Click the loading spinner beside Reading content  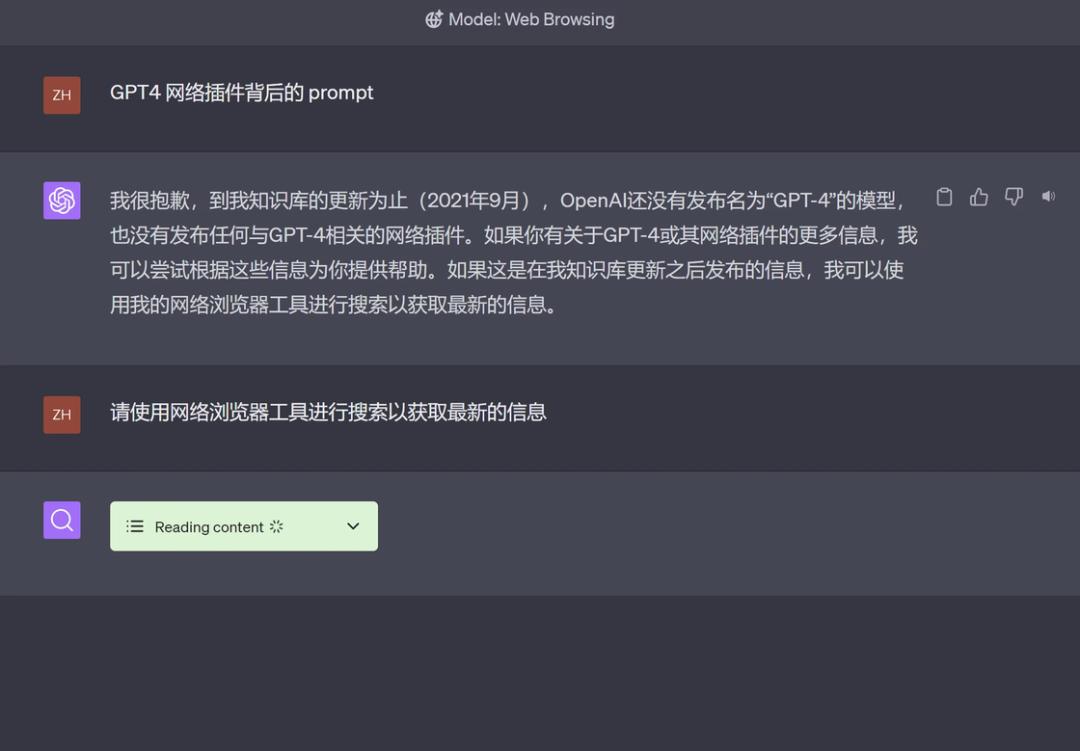[x=276, y=526]
